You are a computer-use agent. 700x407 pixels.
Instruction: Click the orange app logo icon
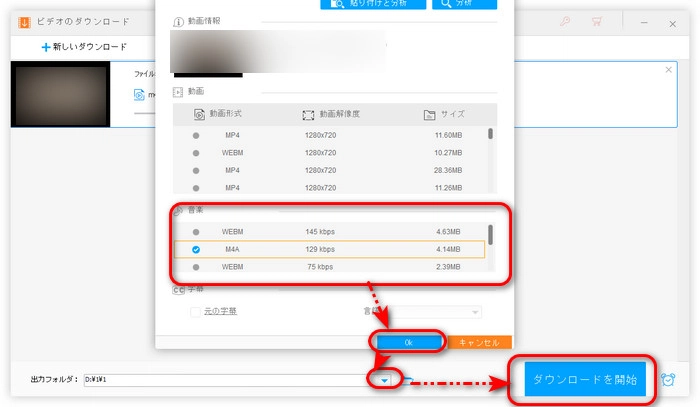(x=25, y=22)
